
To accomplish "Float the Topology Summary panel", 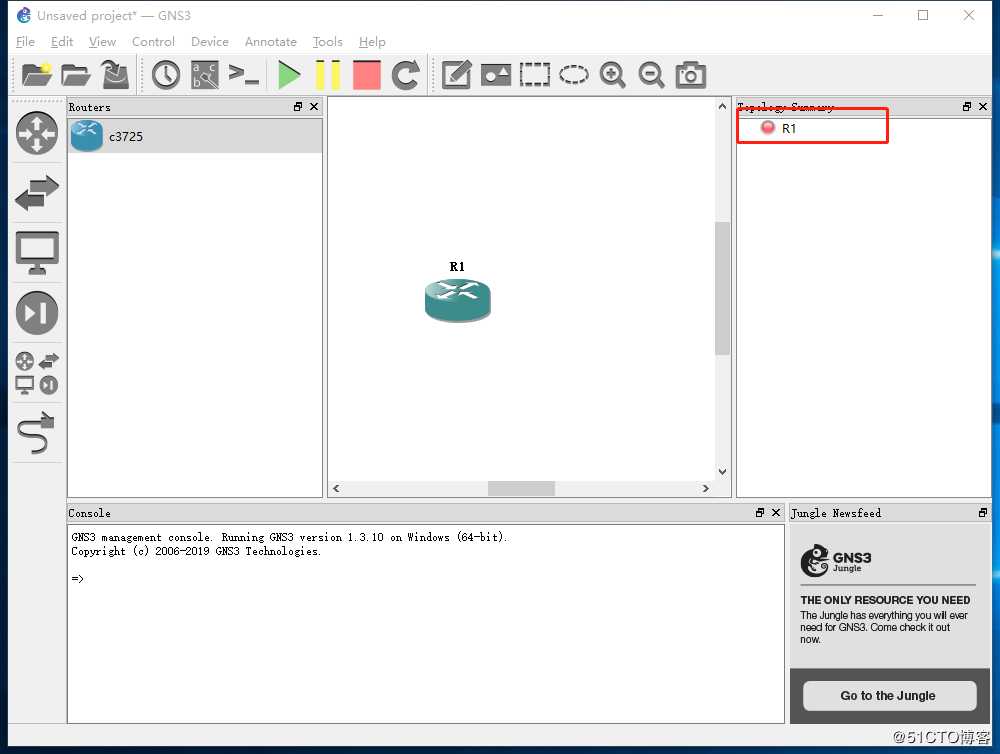I will (x=967, y=107).
